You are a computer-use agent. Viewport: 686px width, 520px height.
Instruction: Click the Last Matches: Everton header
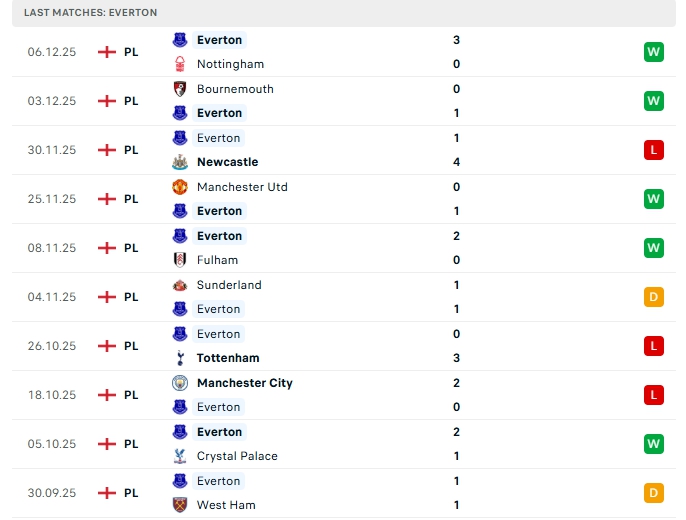[91, 12]
